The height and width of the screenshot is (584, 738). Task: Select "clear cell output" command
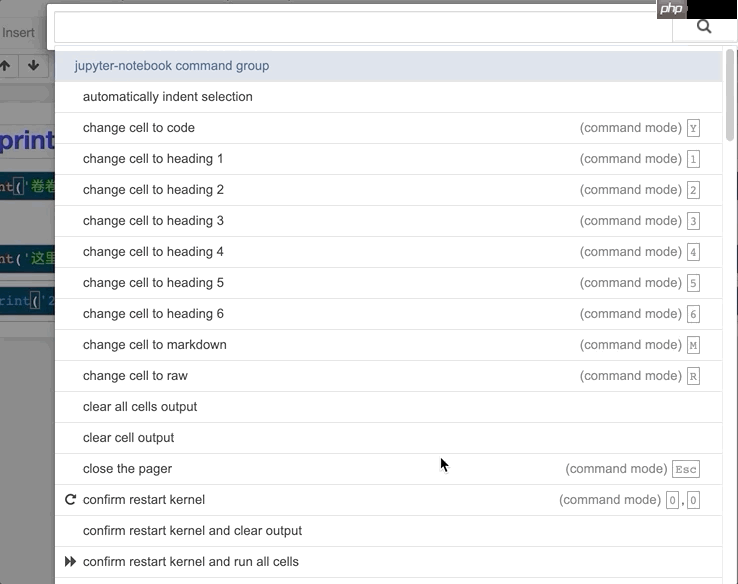pos(128,438)
